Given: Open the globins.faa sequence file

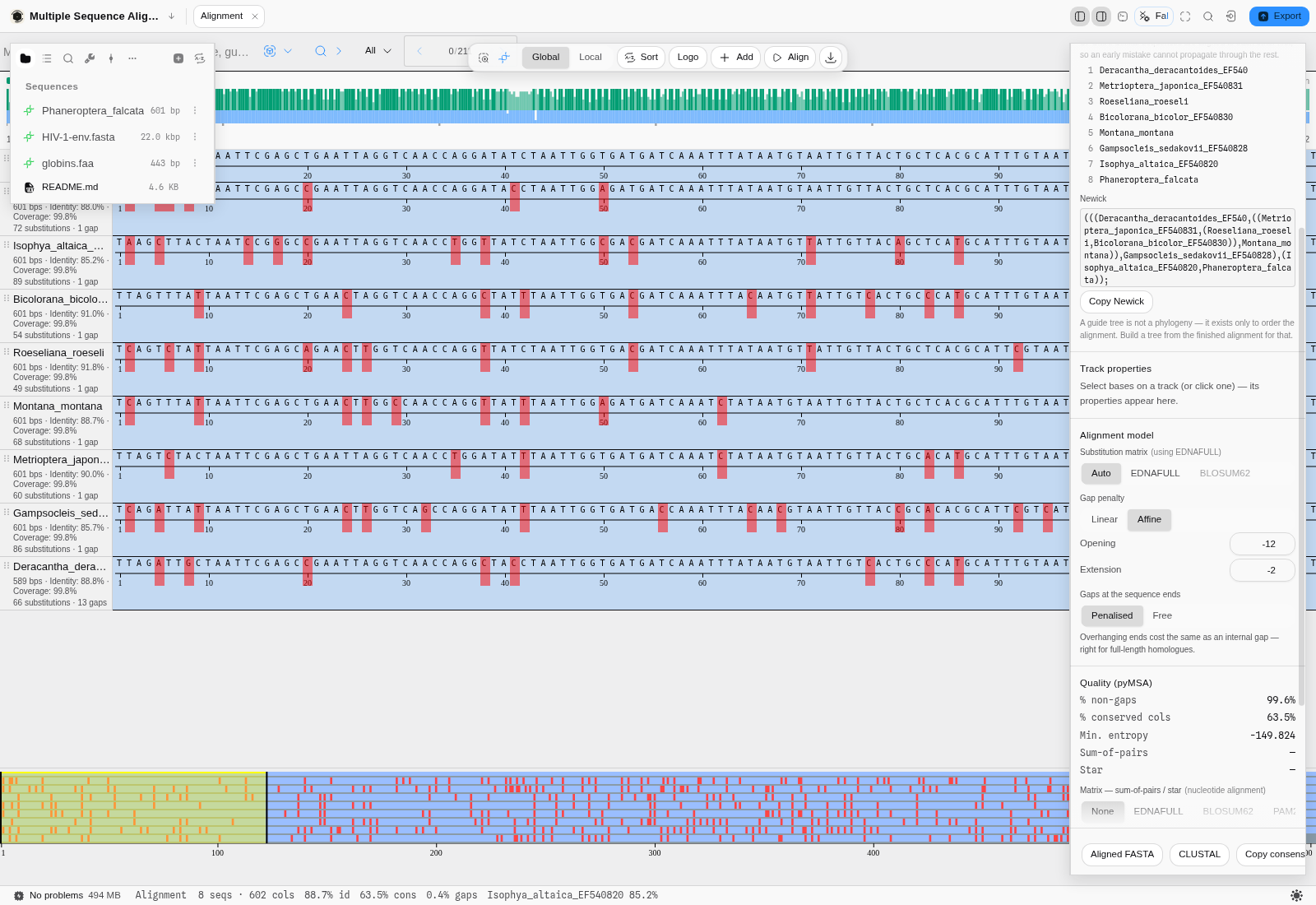Looking at the screenshot, I should click(x=112, y=163).
